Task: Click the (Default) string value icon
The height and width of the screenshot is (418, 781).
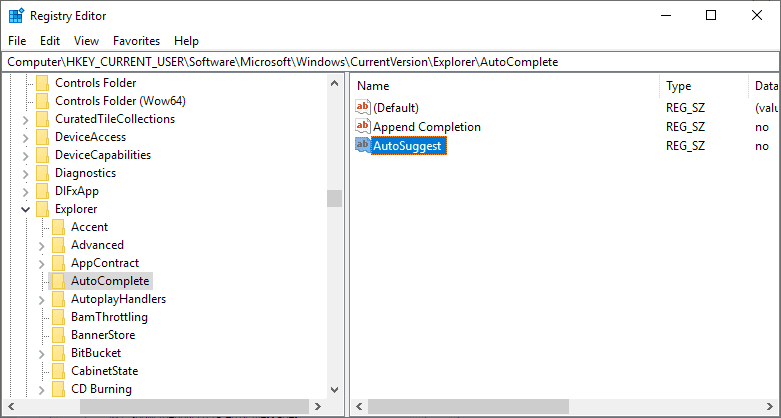Action: [363, 107]
